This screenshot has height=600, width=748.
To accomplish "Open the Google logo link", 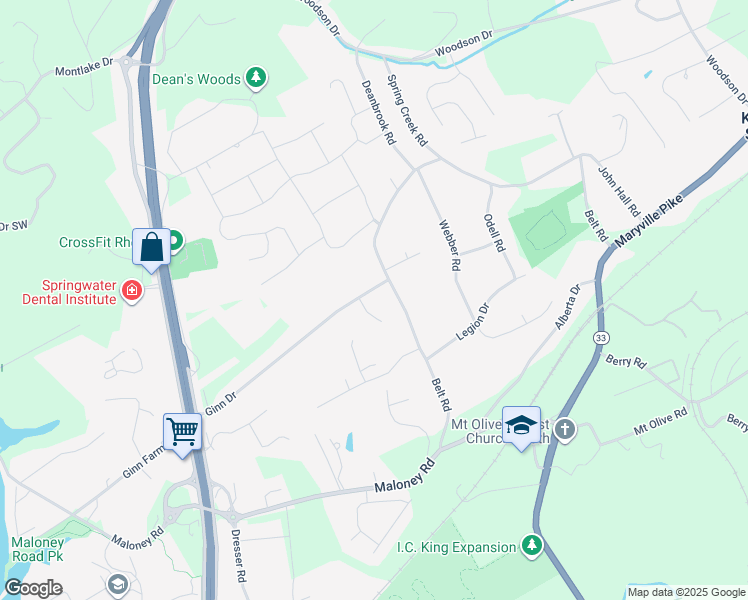I will [x=33, y=588].
